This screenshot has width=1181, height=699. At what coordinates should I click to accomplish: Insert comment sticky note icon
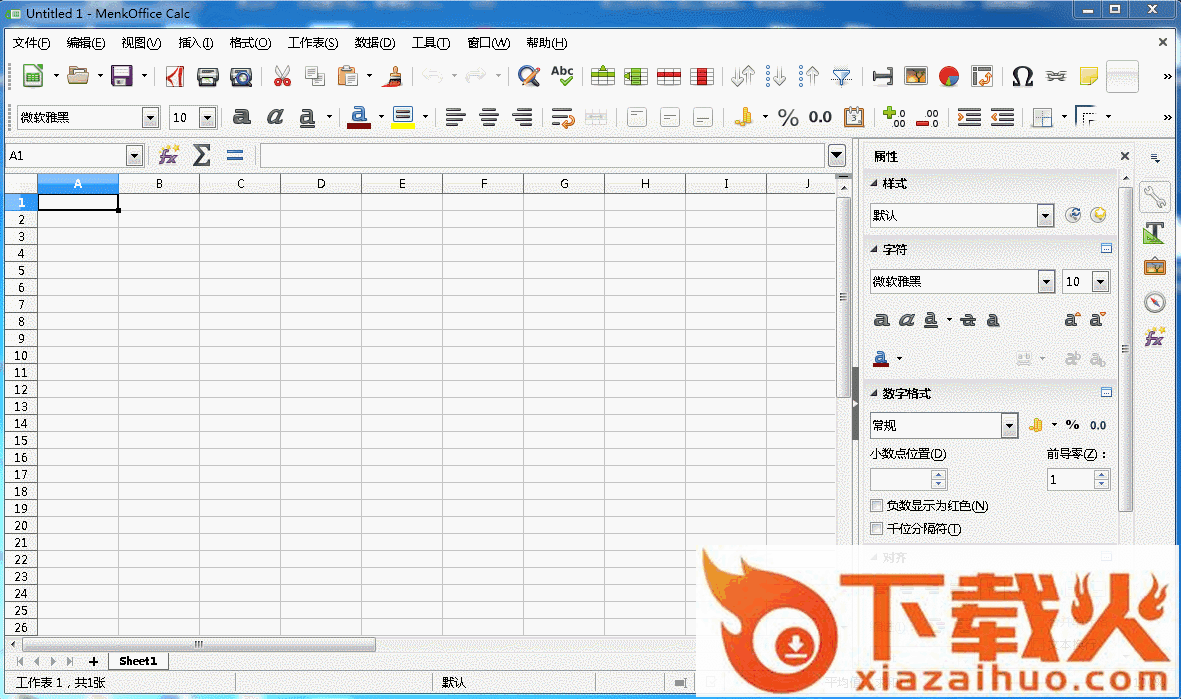(x=1088, y=75)
